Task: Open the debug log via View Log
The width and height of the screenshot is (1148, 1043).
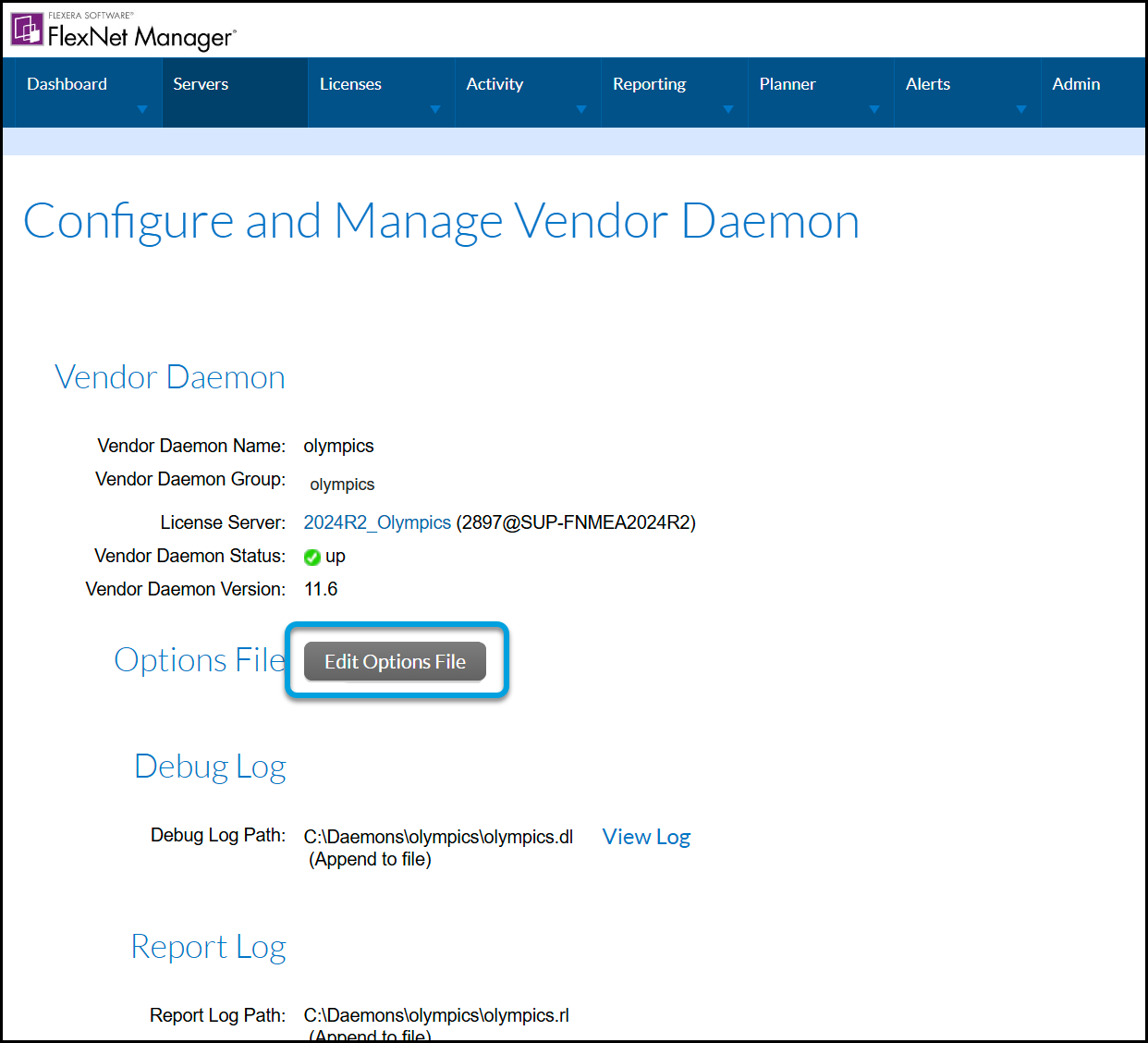Action: tap(646, 837)
